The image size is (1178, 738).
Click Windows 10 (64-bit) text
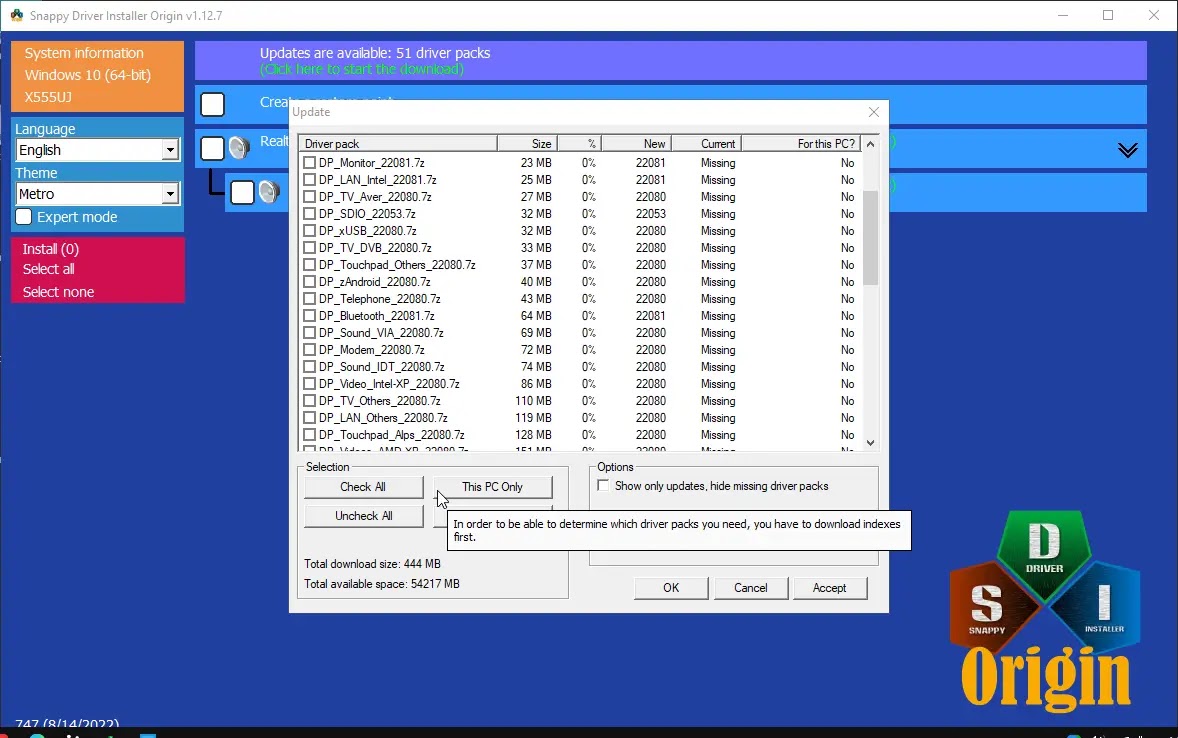(88, 75)
